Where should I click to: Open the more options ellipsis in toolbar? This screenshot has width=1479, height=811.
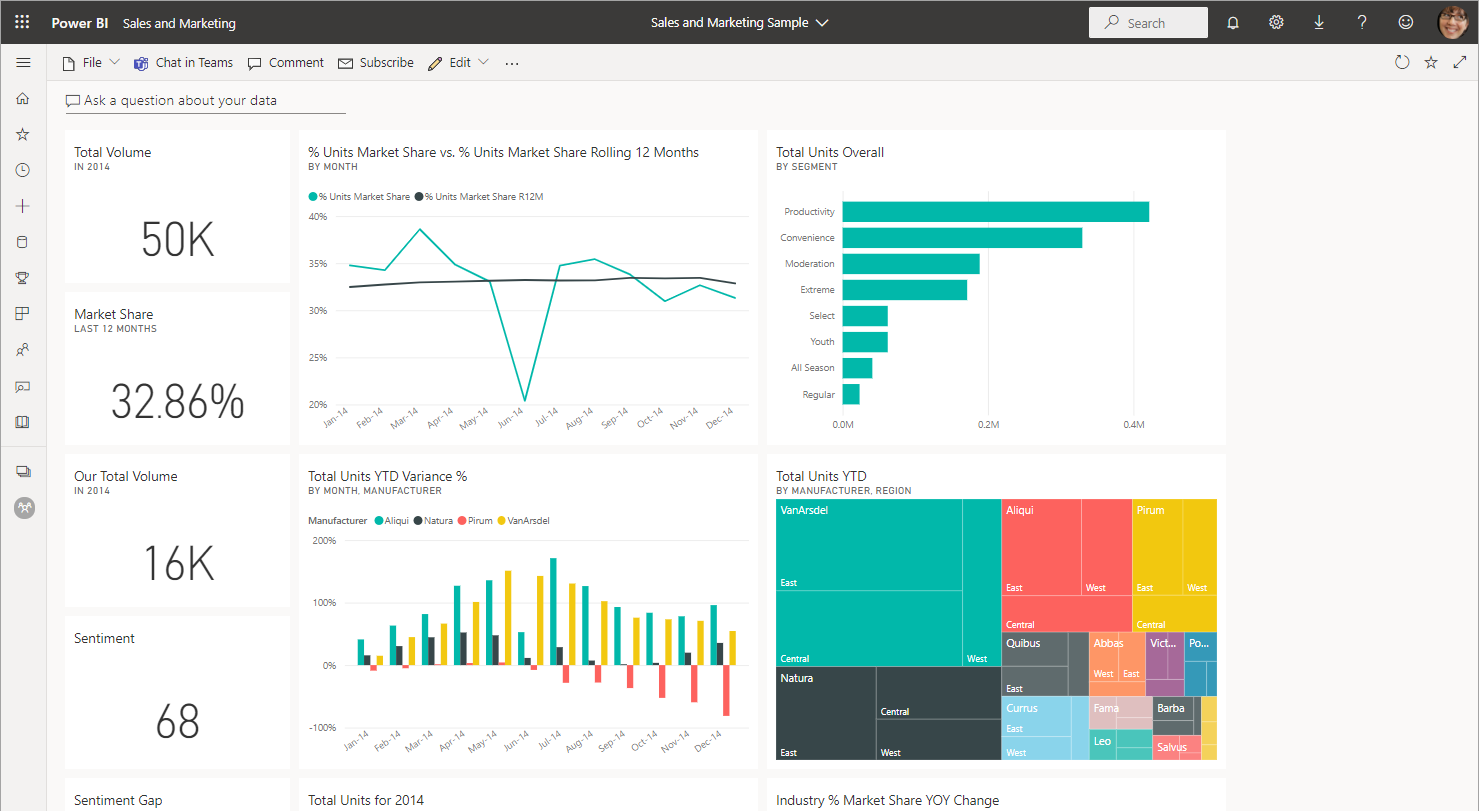click(x=512, y=63)
